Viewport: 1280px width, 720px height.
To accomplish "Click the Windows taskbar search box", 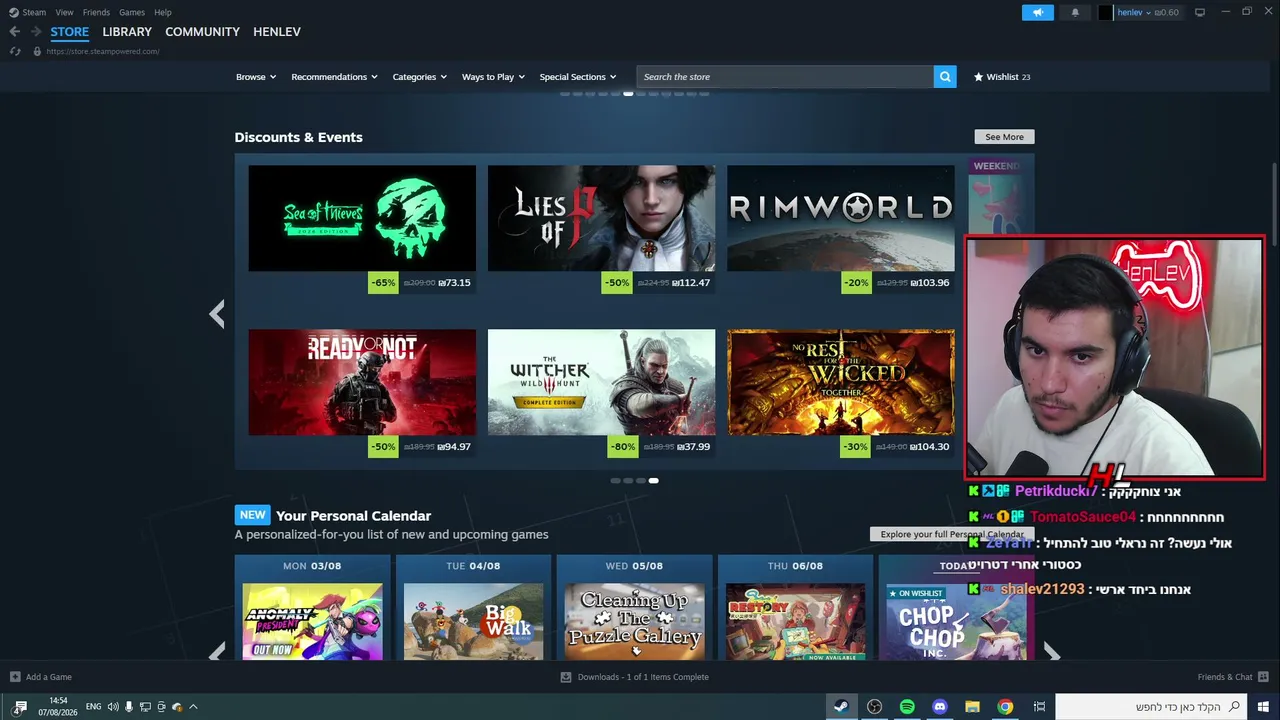I will pos(1150,707).
